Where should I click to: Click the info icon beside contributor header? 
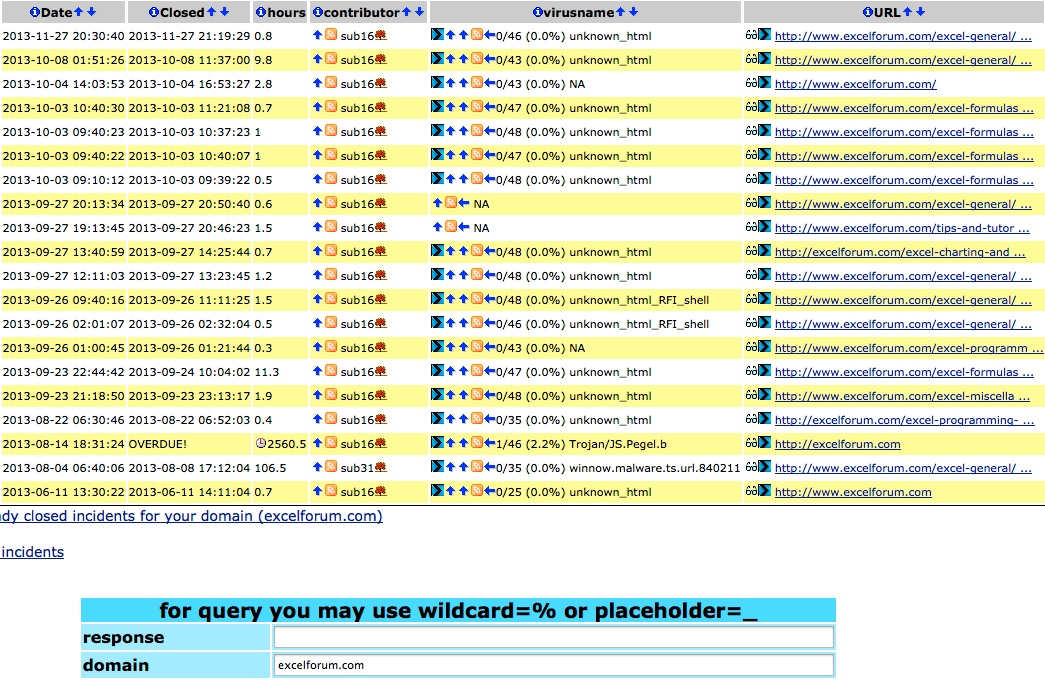pos(318,12)
